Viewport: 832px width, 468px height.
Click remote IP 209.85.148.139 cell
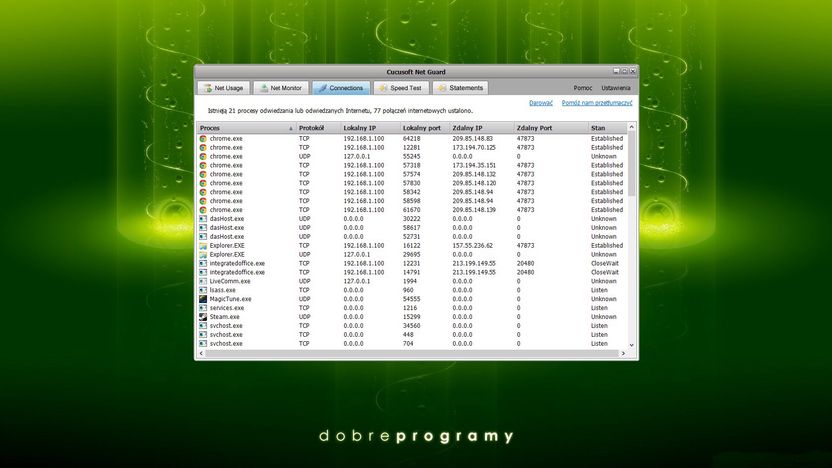[474, 210]
